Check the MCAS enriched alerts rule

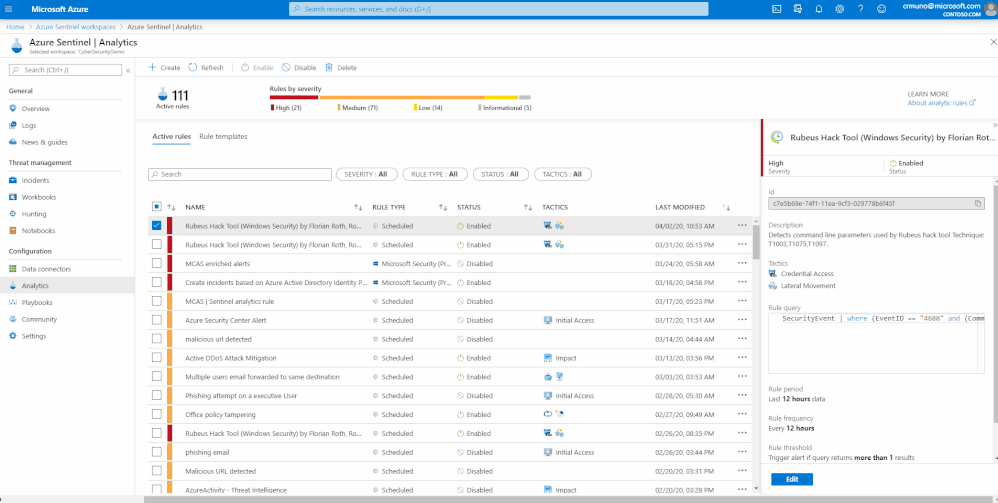(157, 263)
